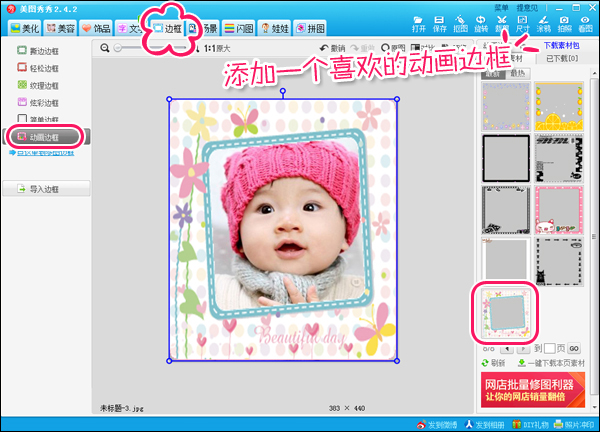The image size is (600, 432).
Task: Open the 闪图 tab
Action: (239, 28)
